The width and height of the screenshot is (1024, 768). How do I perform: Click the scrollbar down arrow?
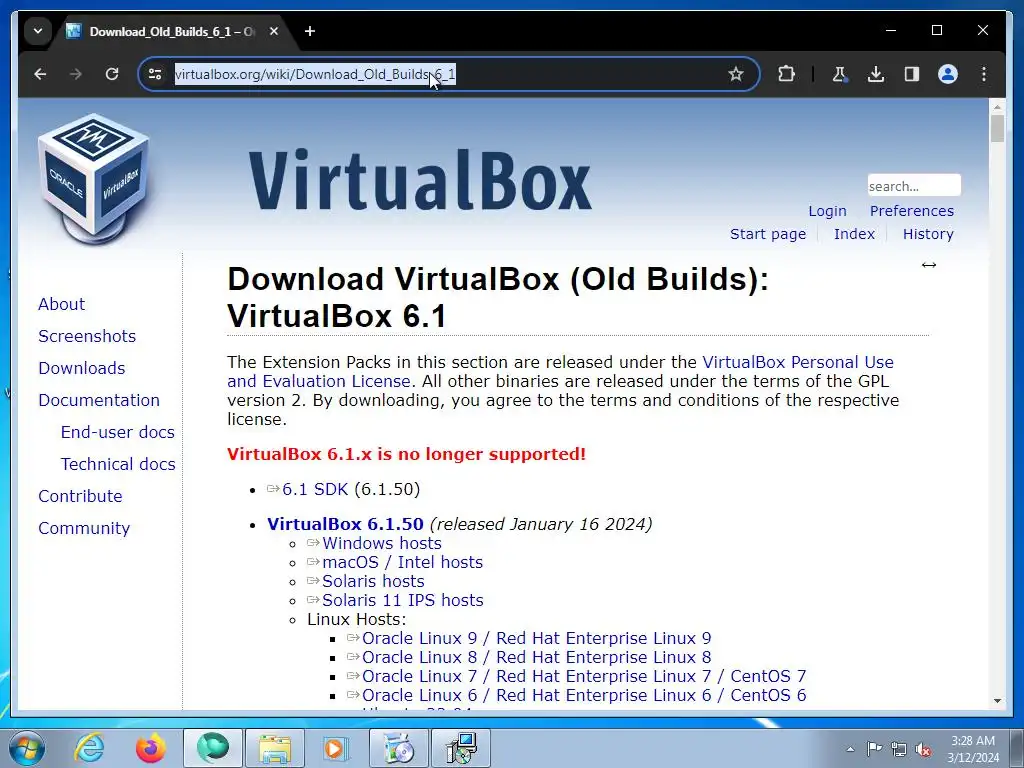(x=997, y=701)
